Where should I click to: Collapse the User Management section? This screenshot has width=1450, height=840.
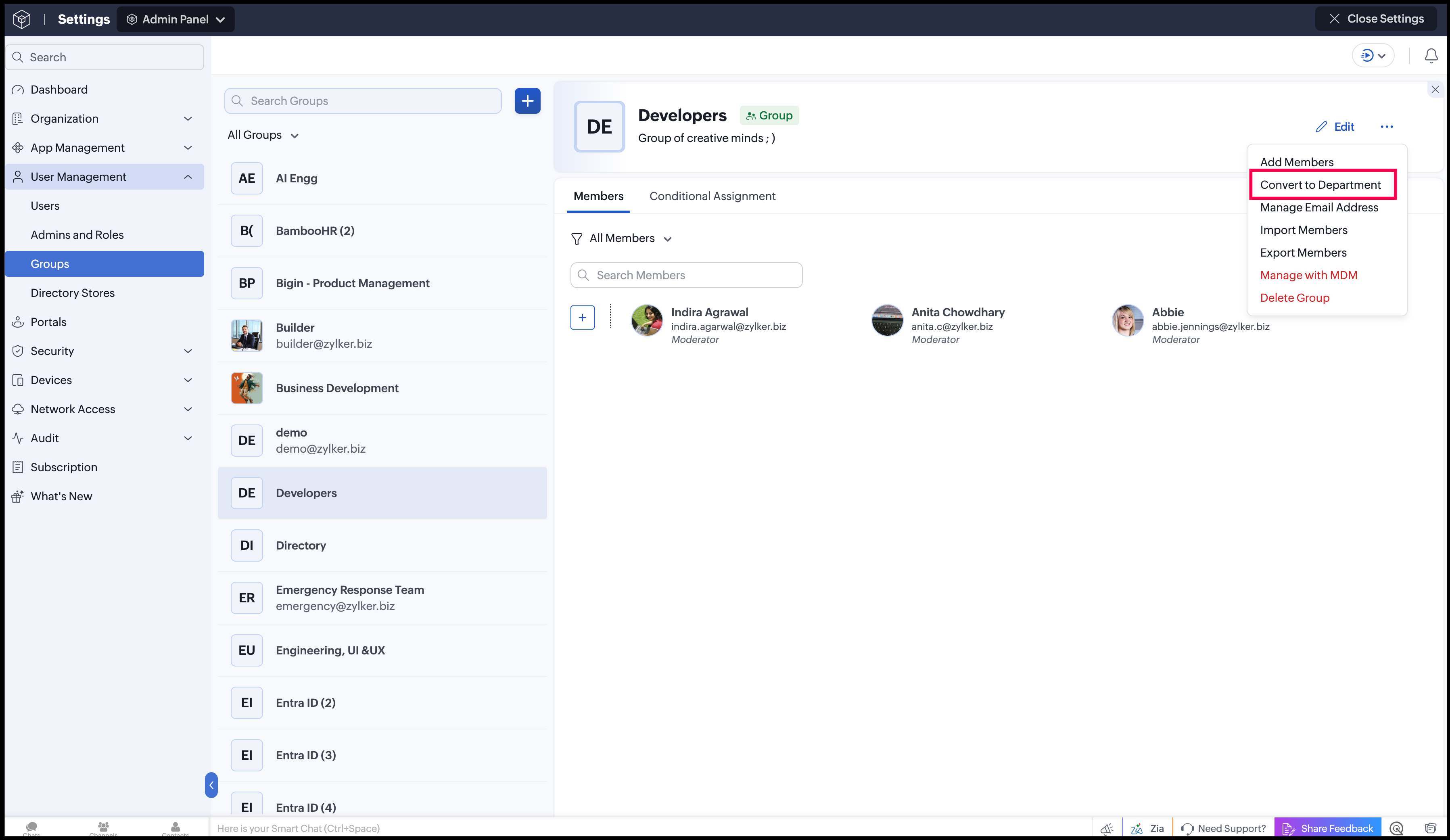click(105, 177)
